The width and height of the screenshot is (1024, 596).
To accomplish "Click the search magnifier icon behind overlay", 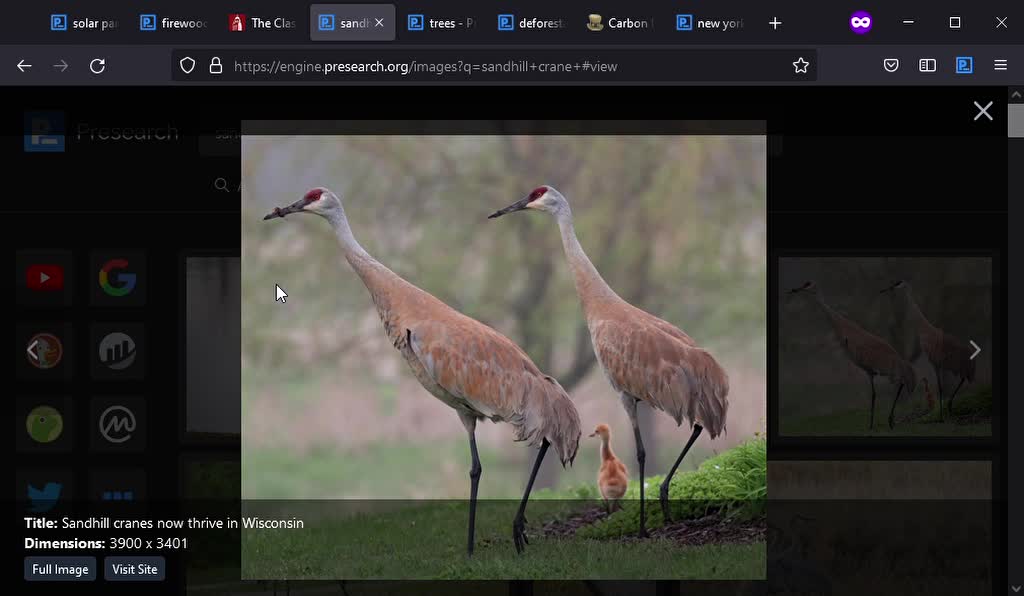I will (222, 185).
